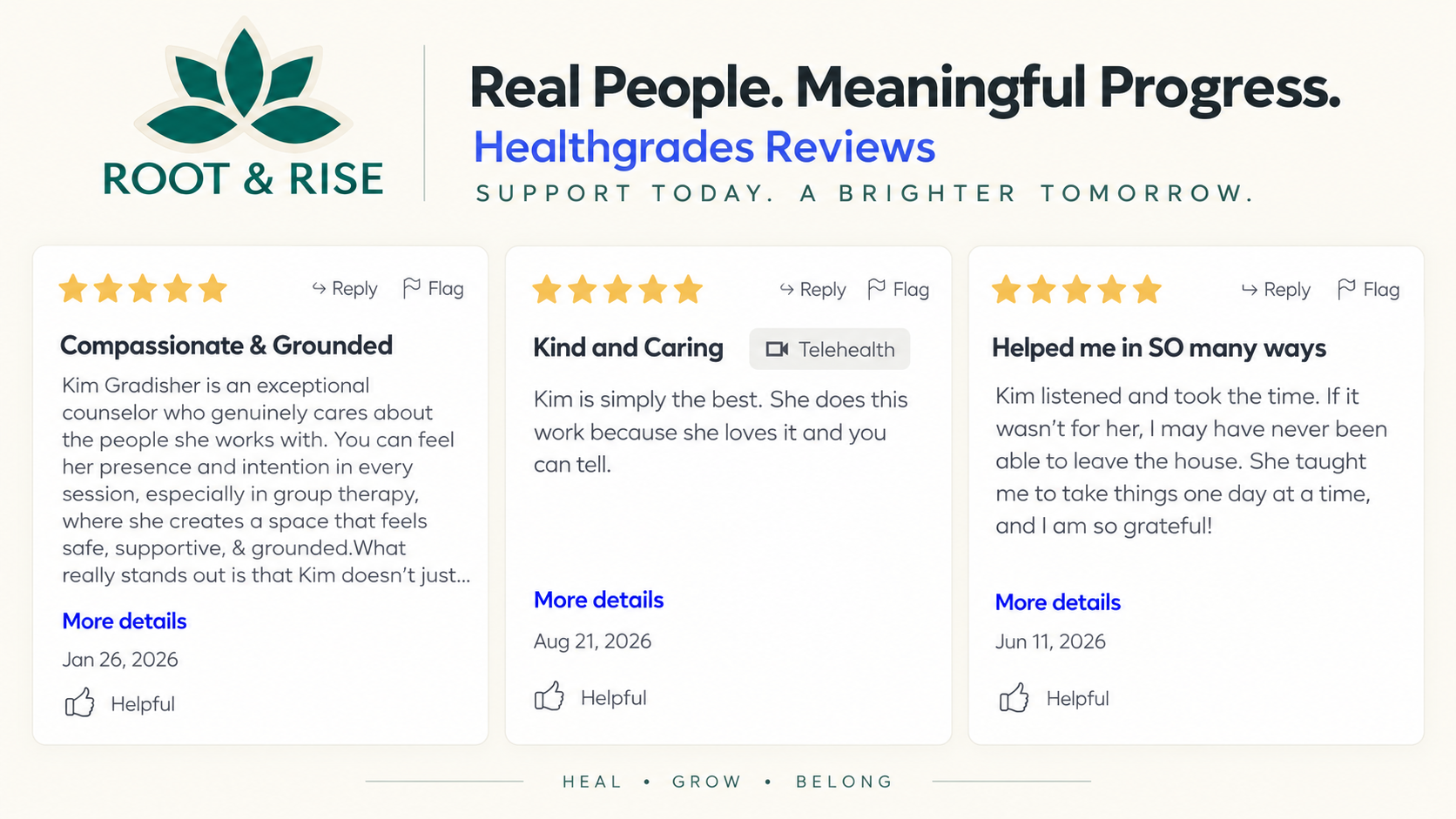This screenshot has height=819, width=1456.
Task: Flag the Compassionate & Grounded review
Action: [433, 288]
